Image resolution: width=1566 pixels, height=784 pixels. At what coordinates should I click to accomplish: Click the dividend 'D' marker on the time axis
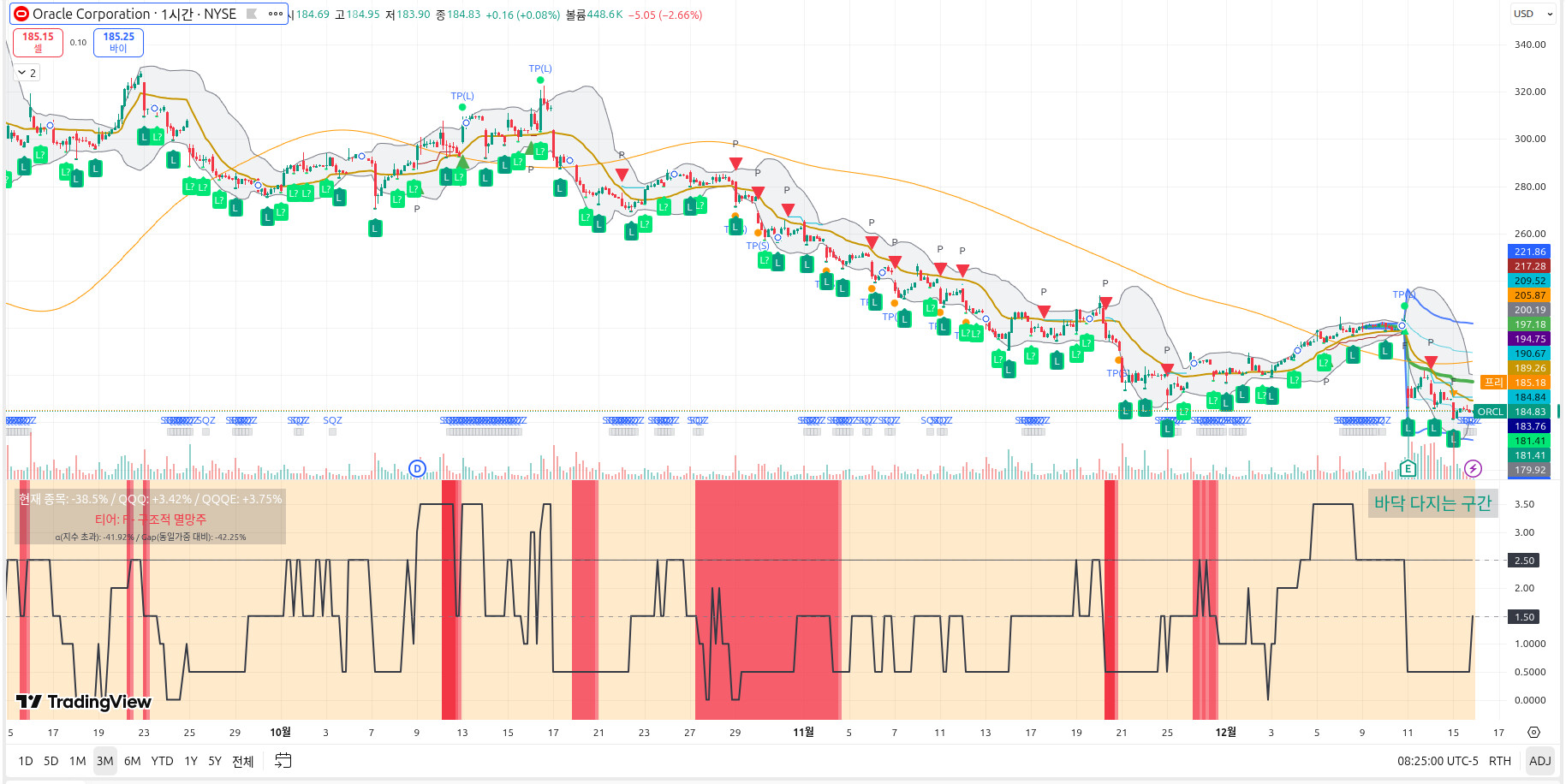tap(417, 468)
